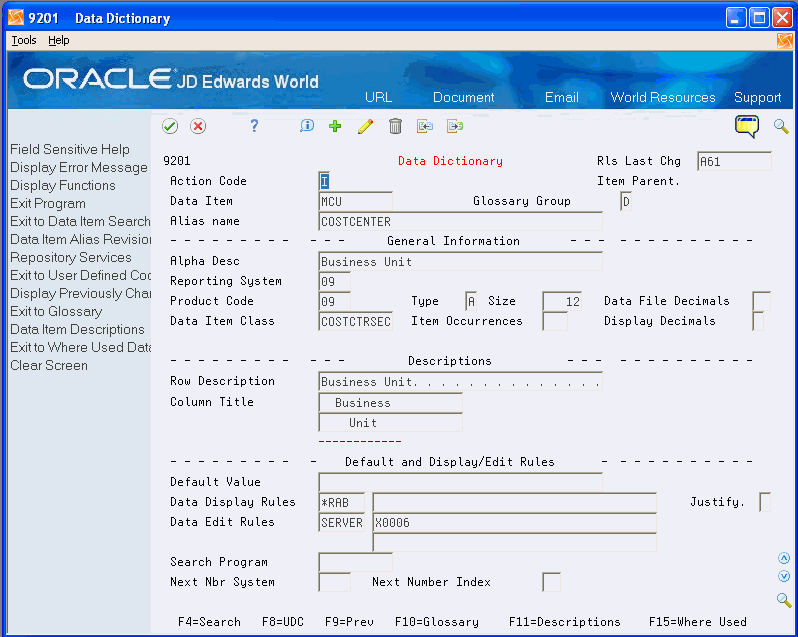This screenshot has width=798, height=637.
Task: Click the Alpha Desc field
Action: [461, 262]
